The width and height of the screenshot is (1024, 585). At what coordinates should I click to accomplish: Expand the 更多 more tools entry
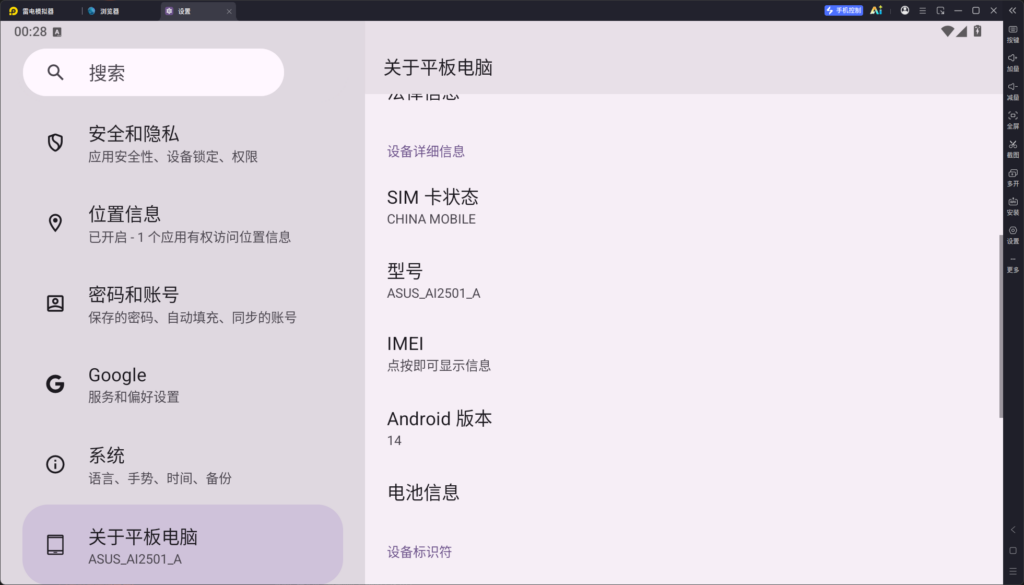pos(1013,264)
